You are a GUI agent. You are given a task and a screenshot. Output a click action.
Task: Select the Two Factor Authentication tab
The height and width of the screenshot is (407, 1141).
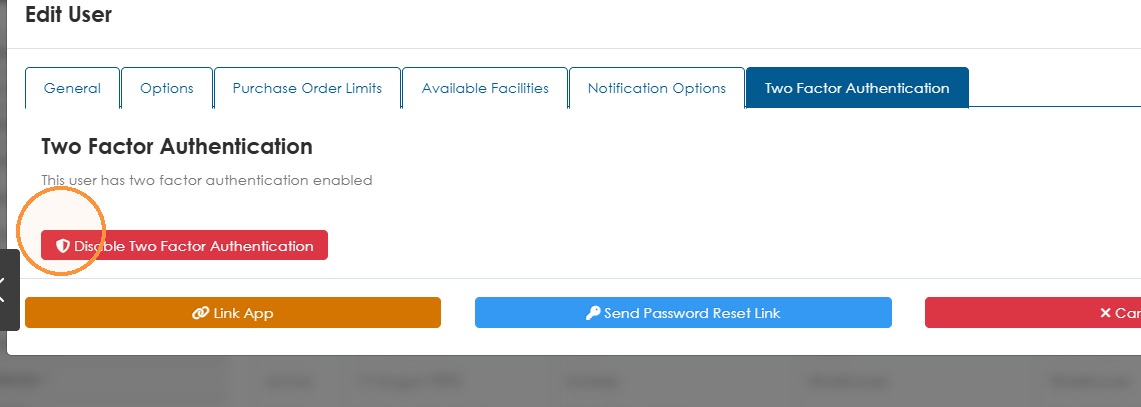click(x=857, y=88)
